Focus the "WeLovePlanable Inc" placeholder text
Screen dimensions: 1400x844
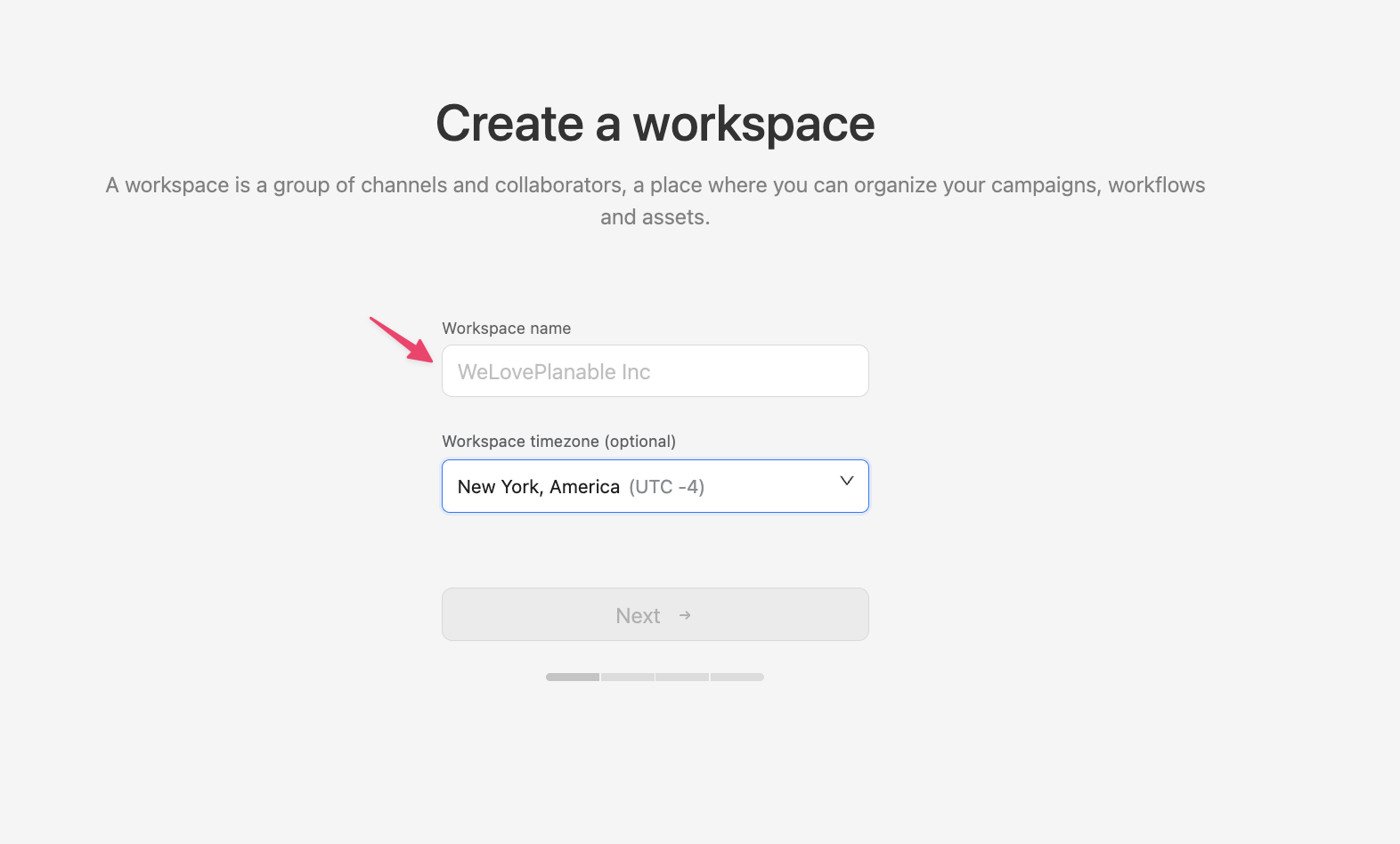553,372
